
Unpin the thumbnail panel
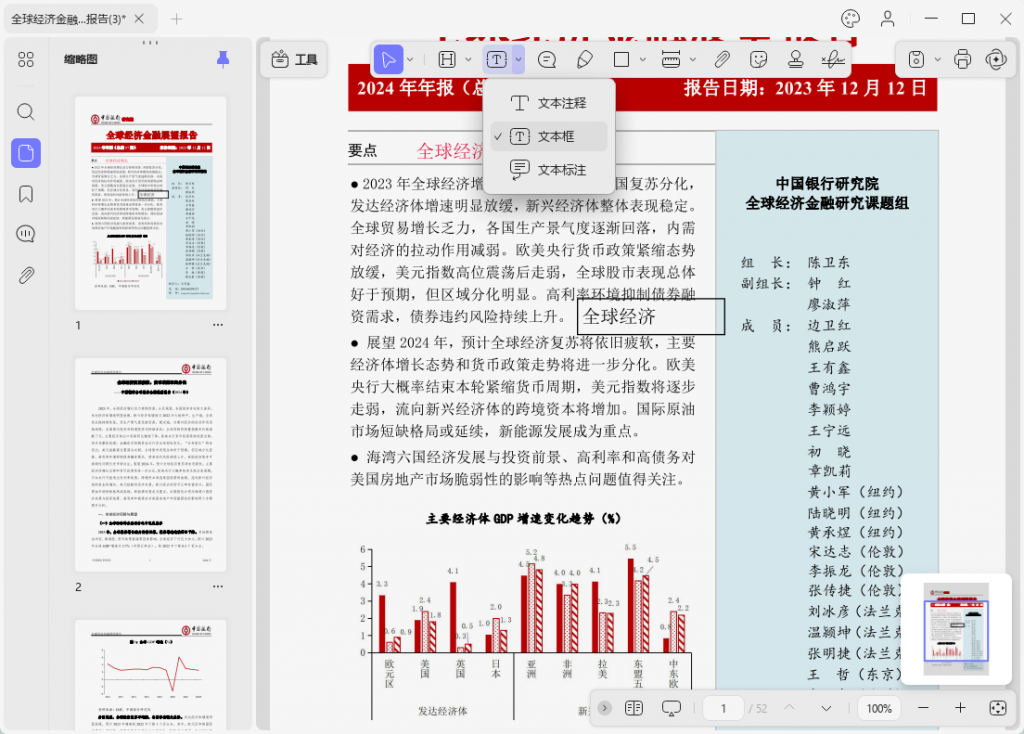point(223,59)
